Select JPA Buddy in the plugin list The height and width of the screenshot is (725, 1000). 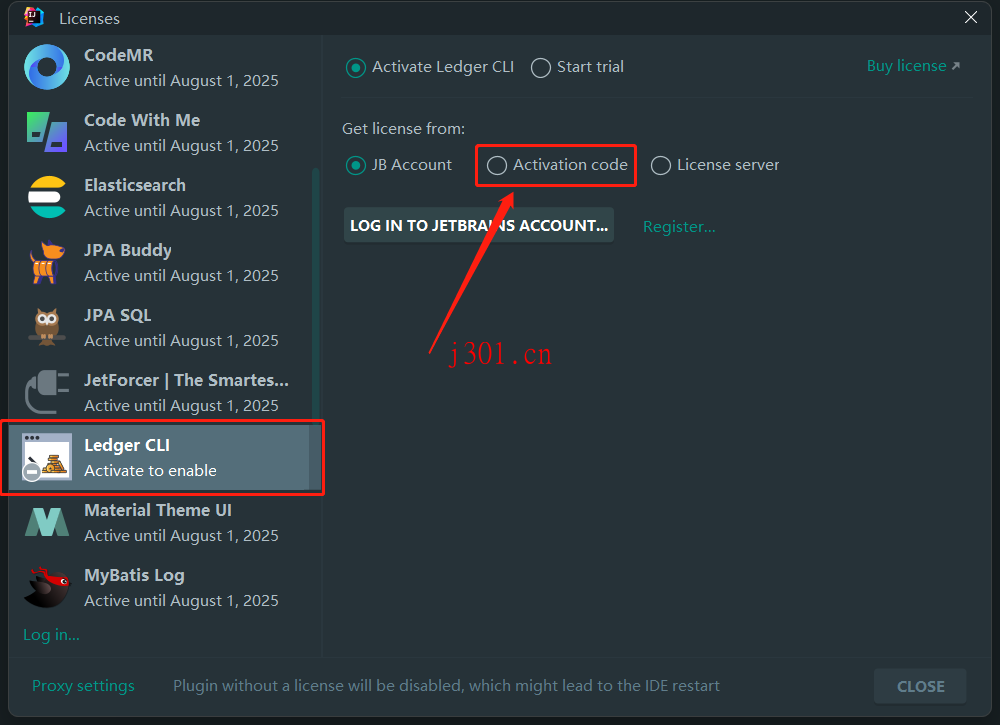point(159,262)
